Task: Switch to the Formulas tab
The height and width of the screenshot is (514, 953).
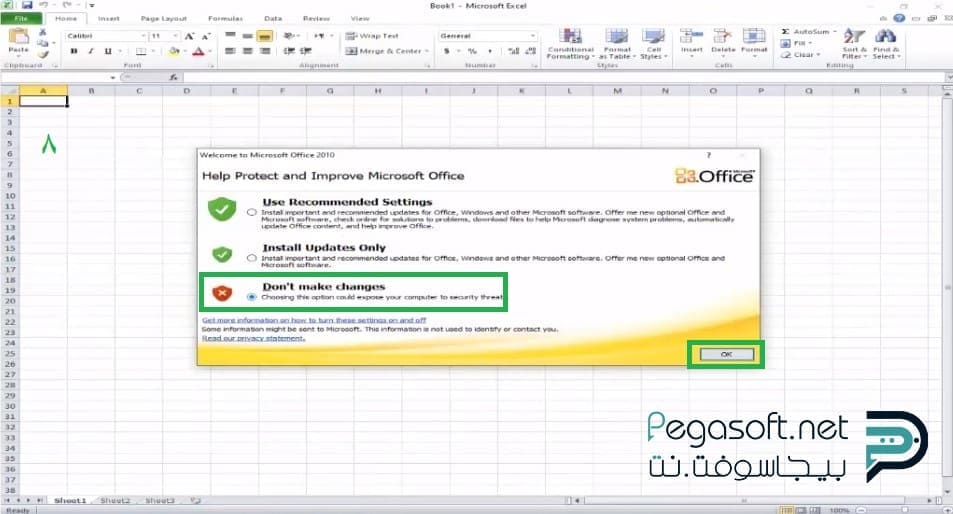Action: [225, 18]
